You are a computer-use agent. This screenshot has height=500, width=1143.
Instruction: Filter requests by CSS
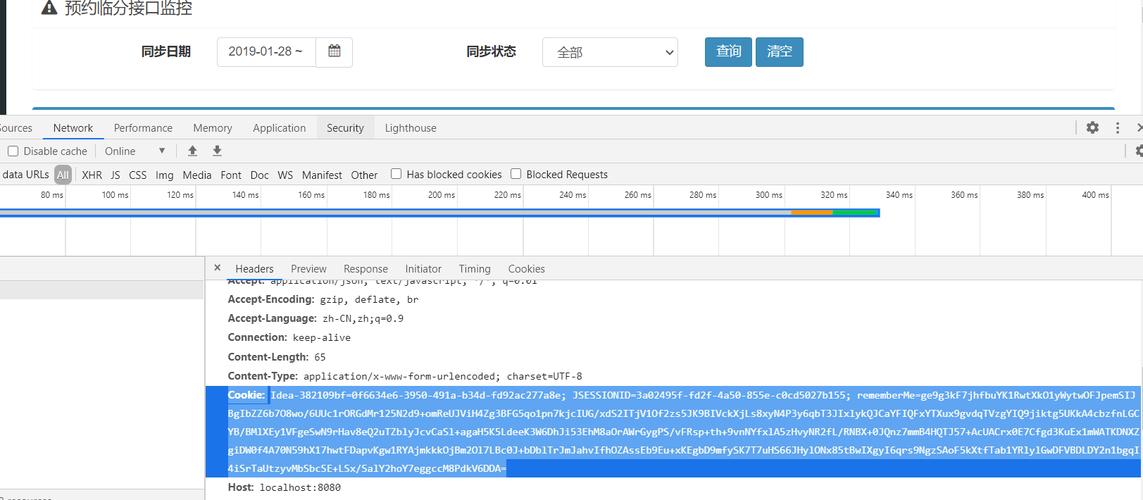point(138,175)
